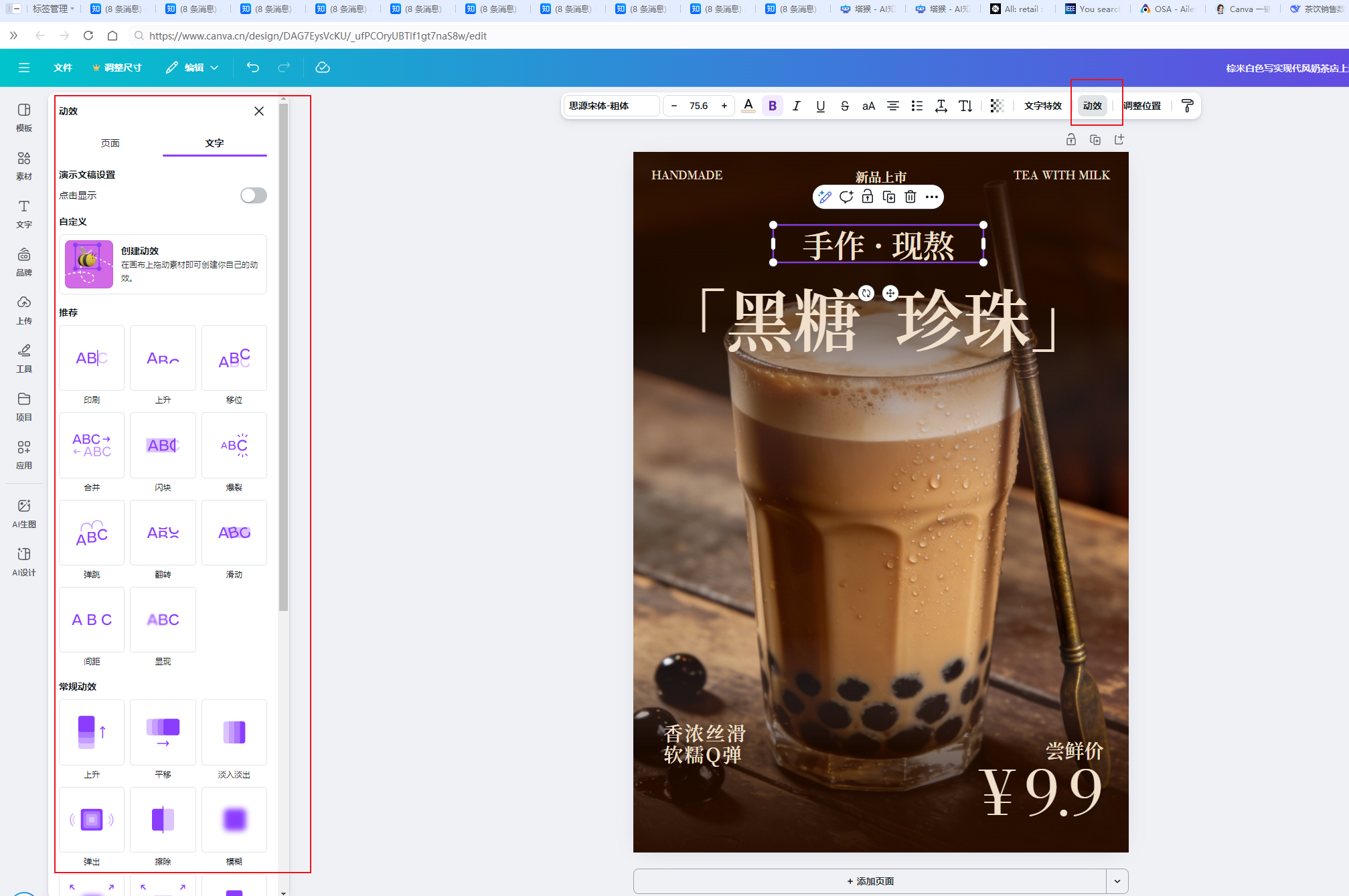Delete selected text via trash icon
This screenshot has width=1349, height=896.
910,197
